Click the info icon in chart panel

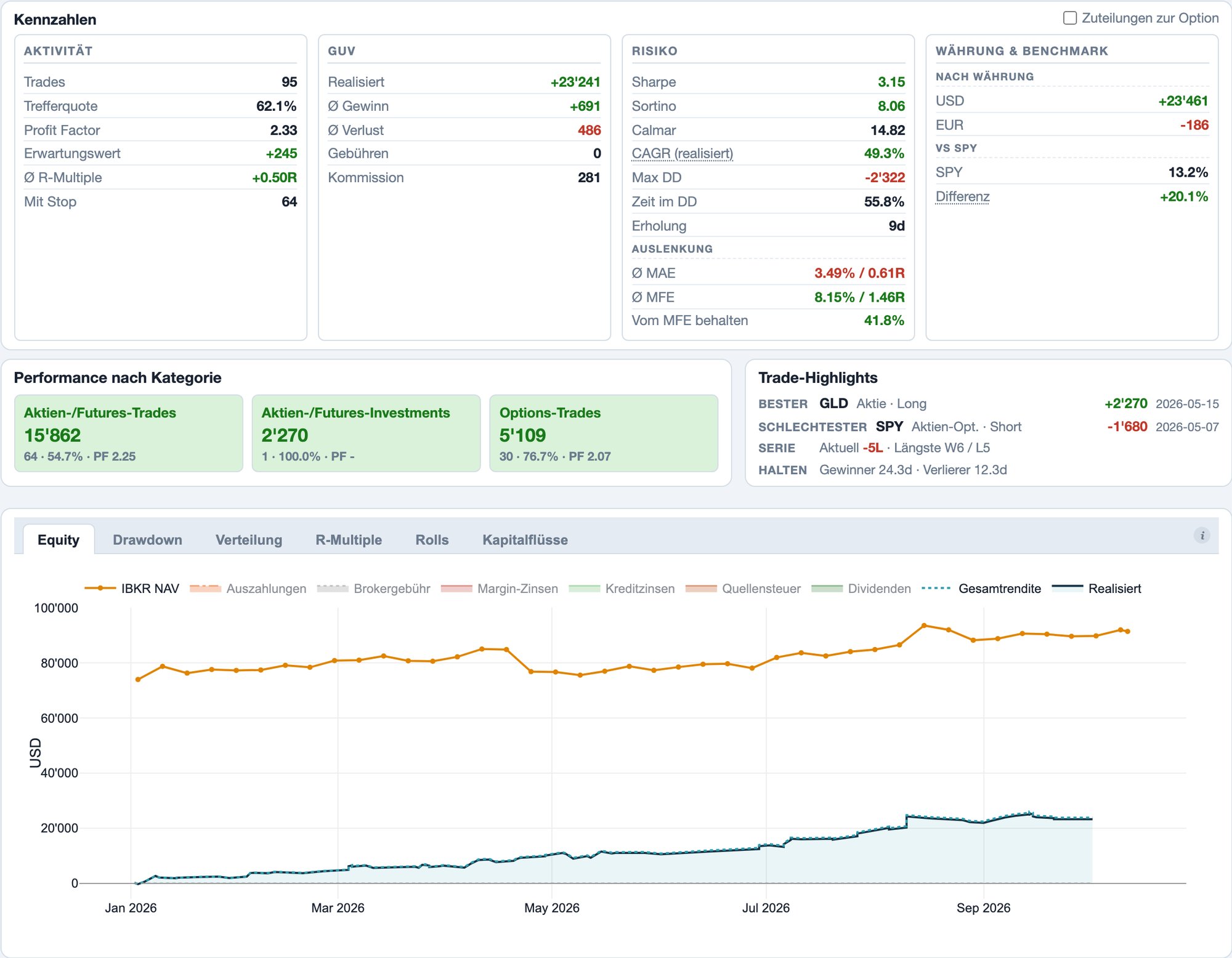(1202, 536)
